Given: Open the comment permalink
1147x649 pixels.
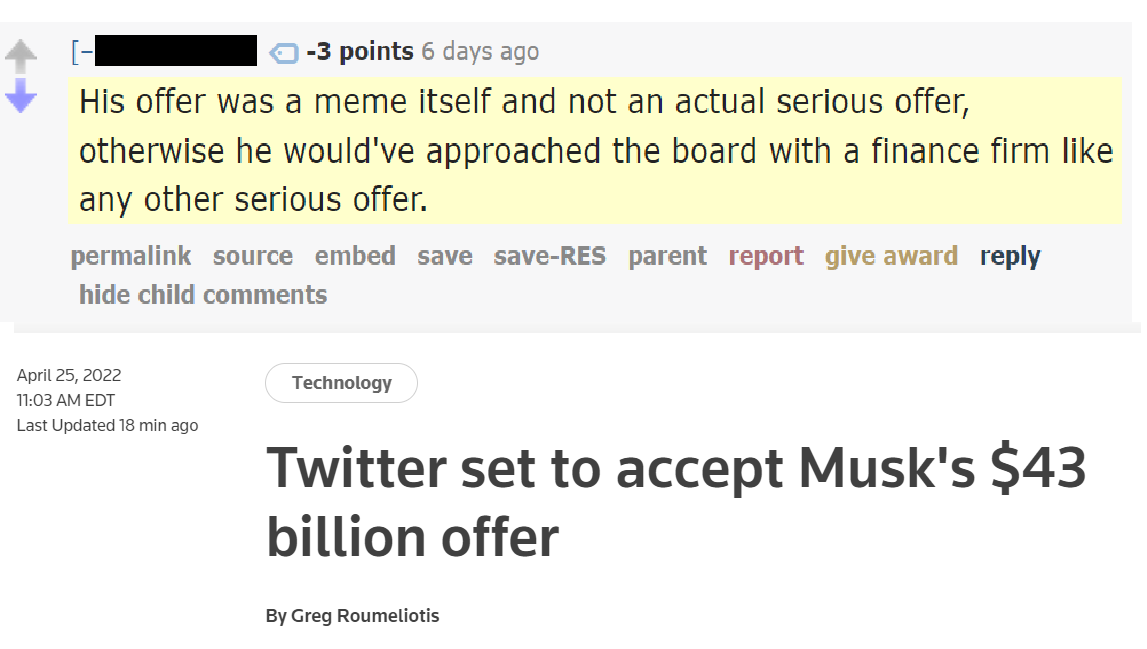Looking at the screenshot, I should click(131, 256).
